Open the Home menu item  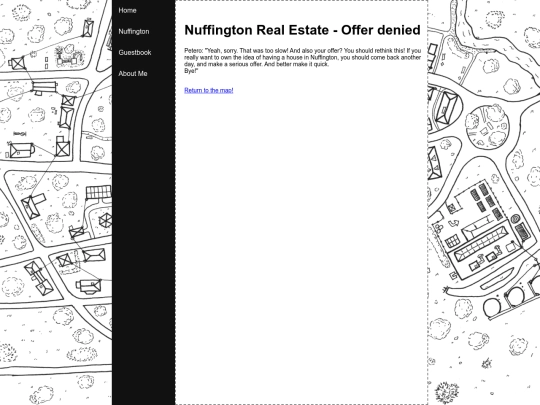pyautogui.click(x=127, y=10)
